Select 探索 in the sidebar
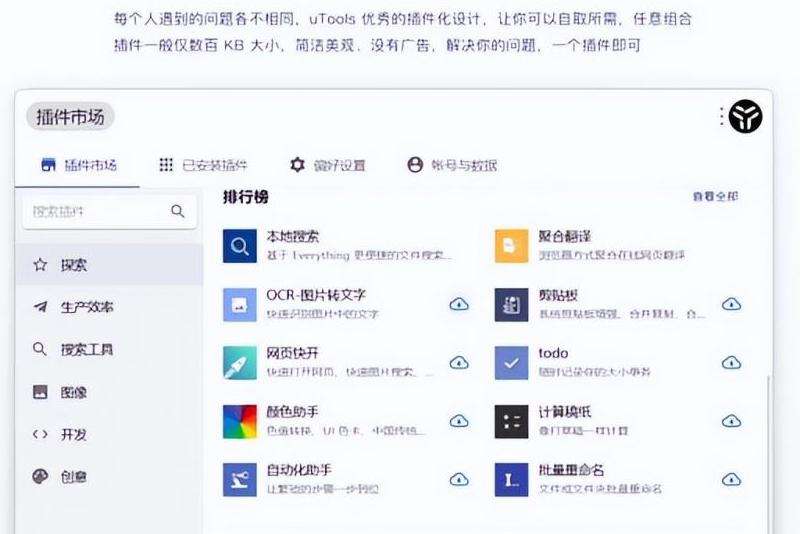This screenshot has width=800, height=534. 109,265
